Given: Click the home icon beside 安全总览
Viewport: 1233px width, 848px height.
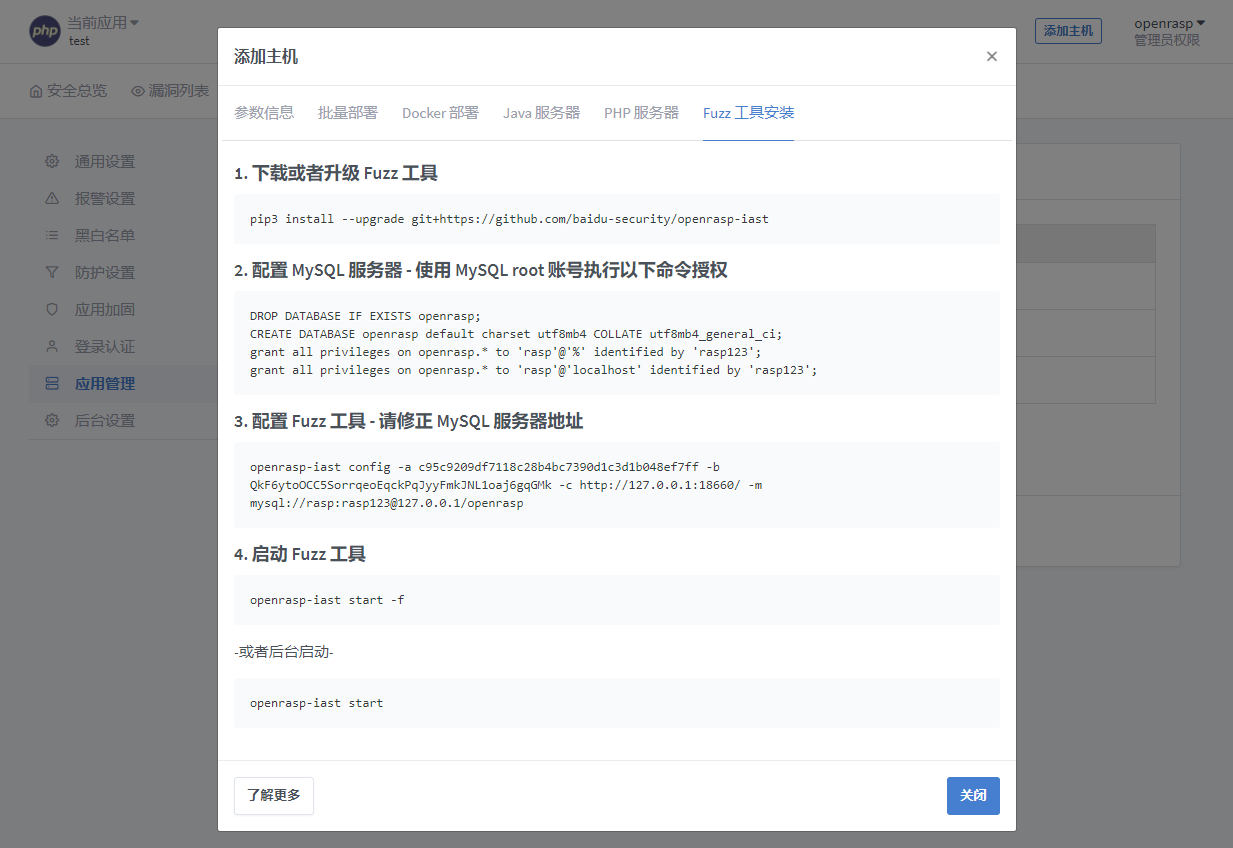Looking at the screenshot, I should (36, 91).
